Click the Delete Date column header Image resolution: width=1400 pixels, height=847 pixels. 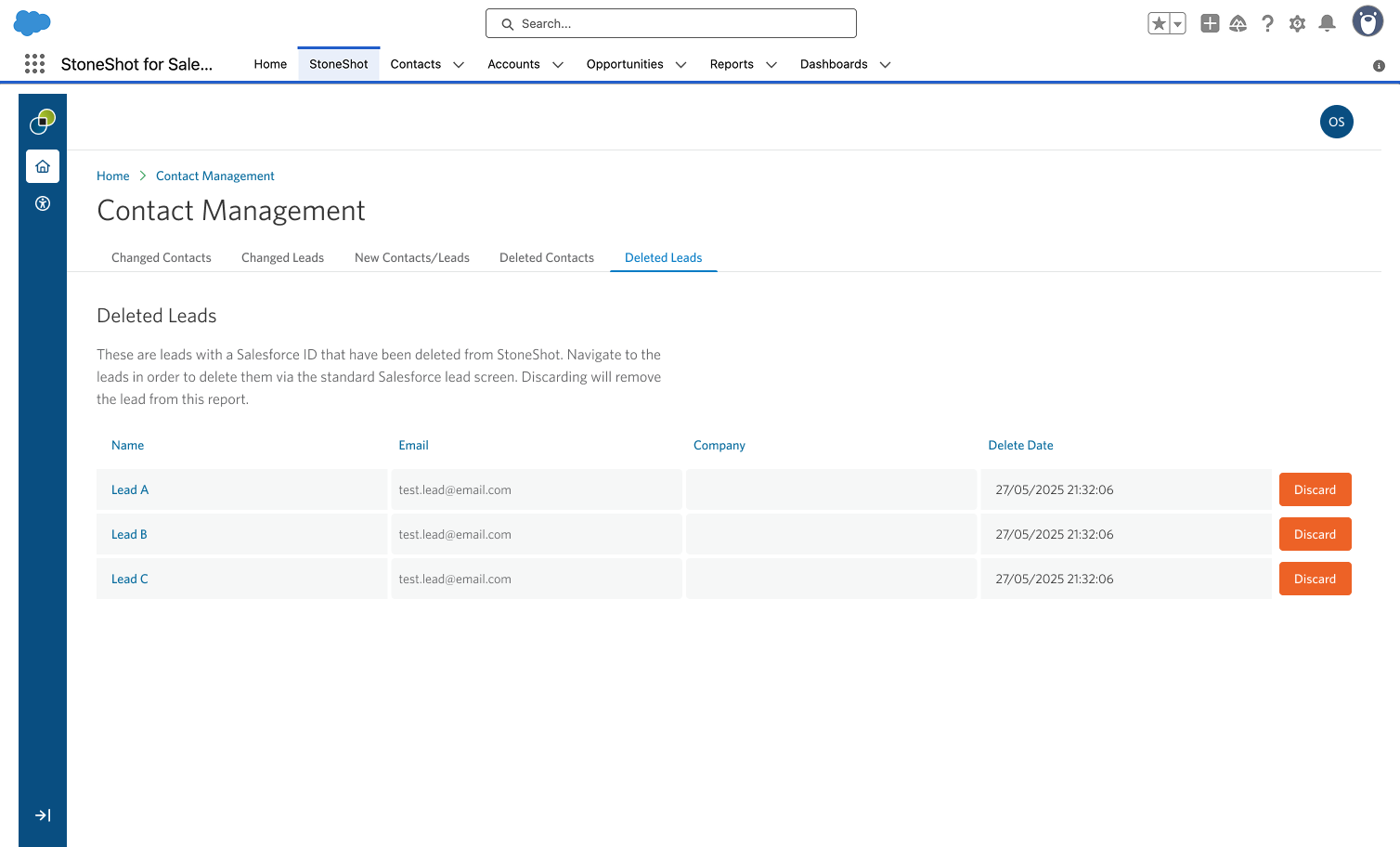tap(1021, 445)
